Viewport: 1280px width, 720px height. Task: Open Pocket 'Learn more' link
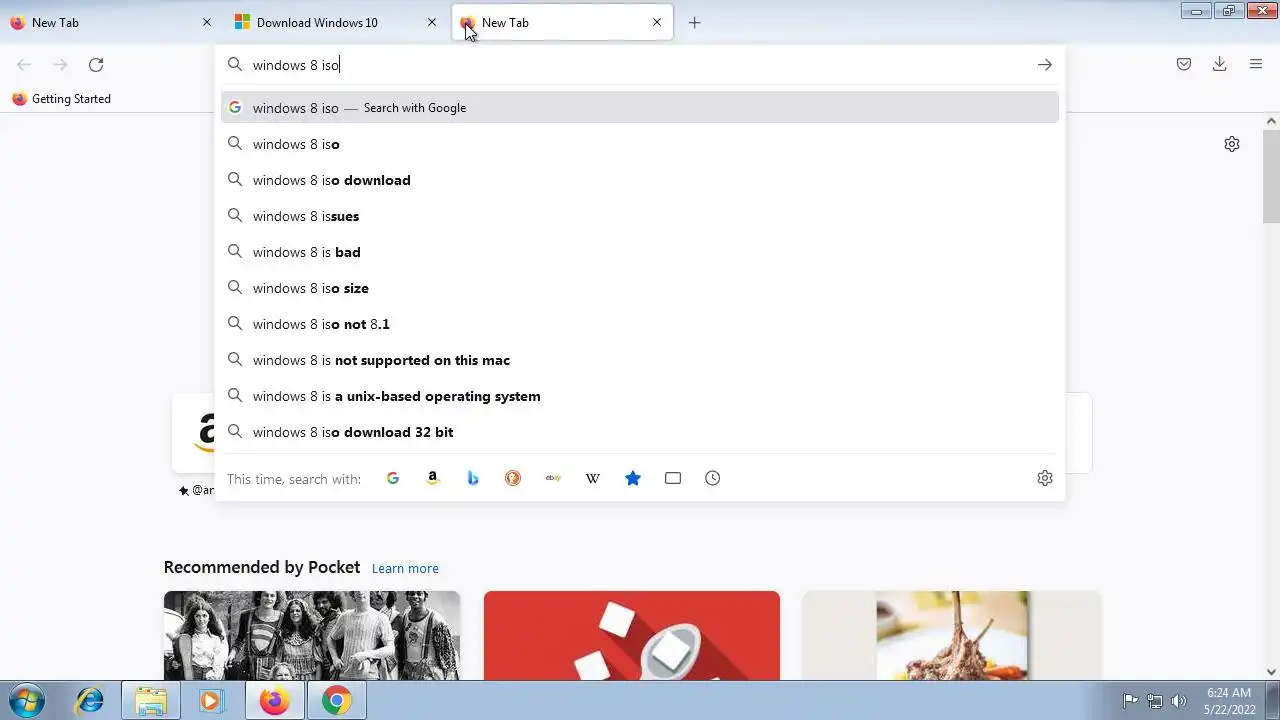(405, 568)
